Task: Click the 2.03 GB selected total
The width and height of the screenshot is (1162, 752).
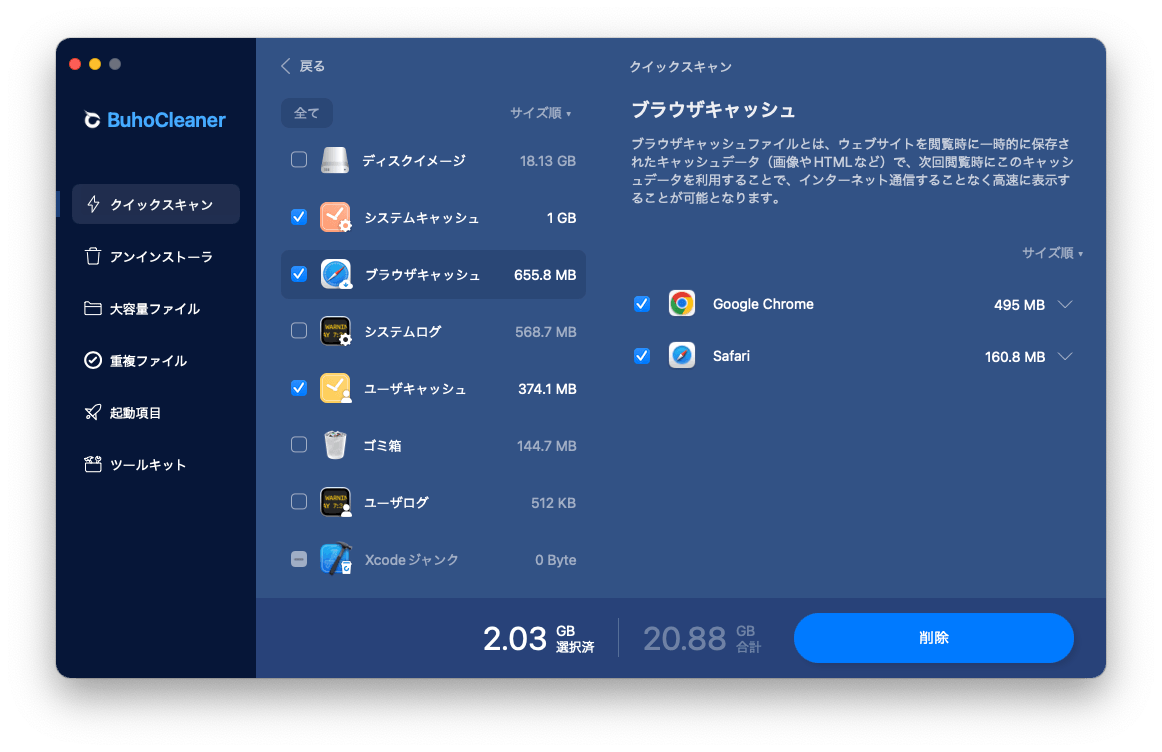Action: [539, 638]
